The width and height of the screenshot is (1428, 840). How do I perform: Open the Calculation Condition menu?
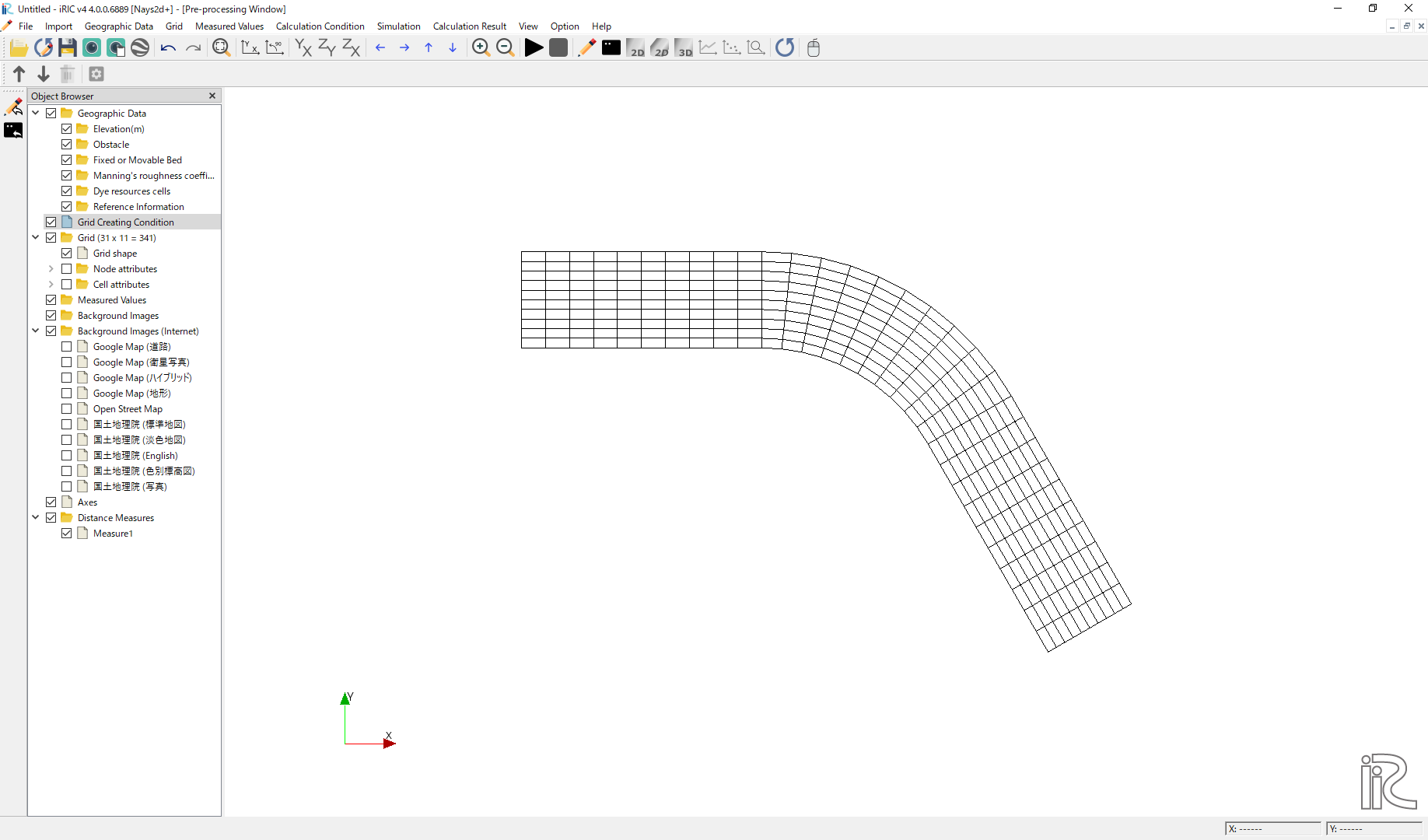320,26
